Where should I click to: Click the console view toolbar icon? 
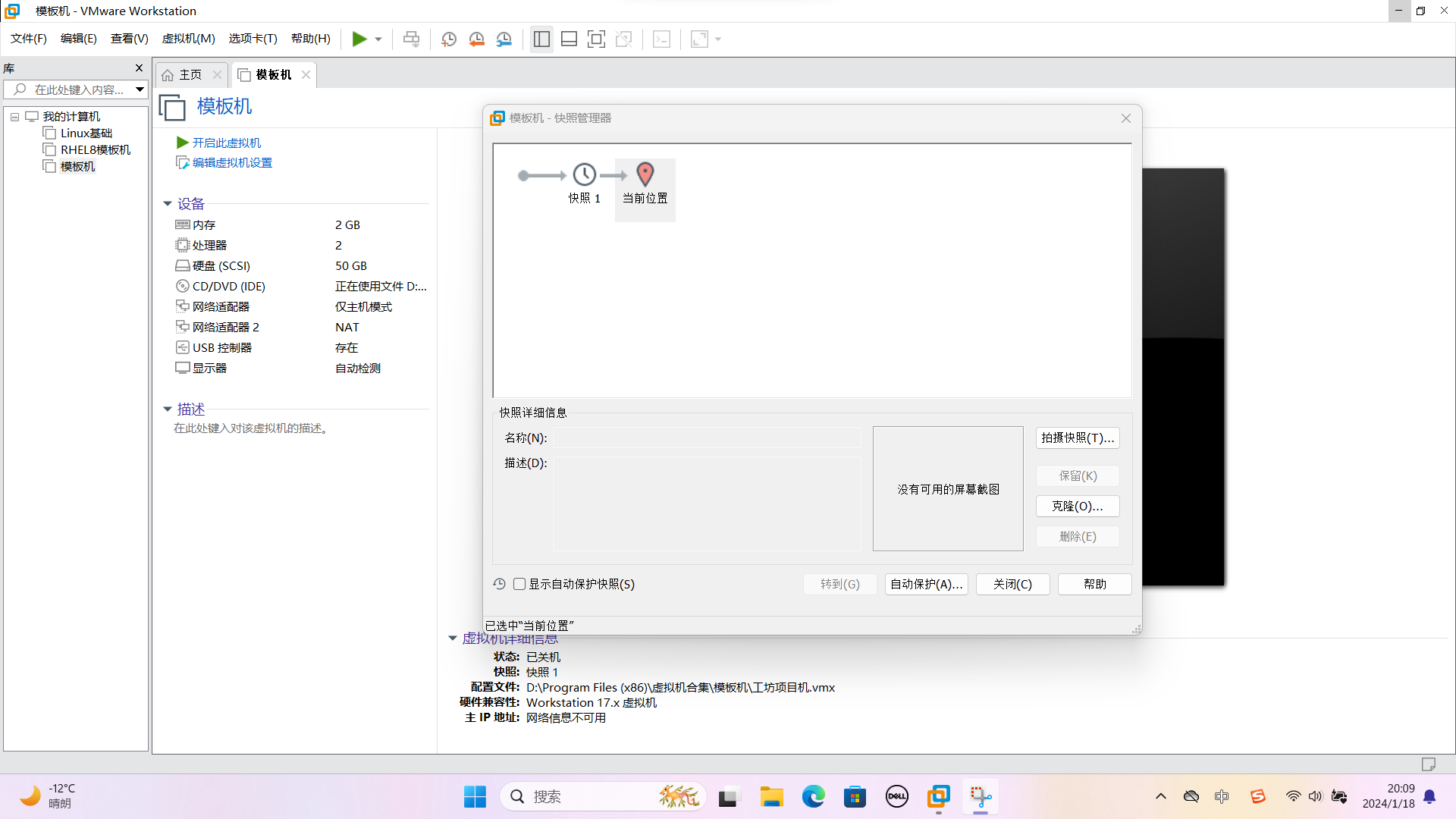click(661, 39)
